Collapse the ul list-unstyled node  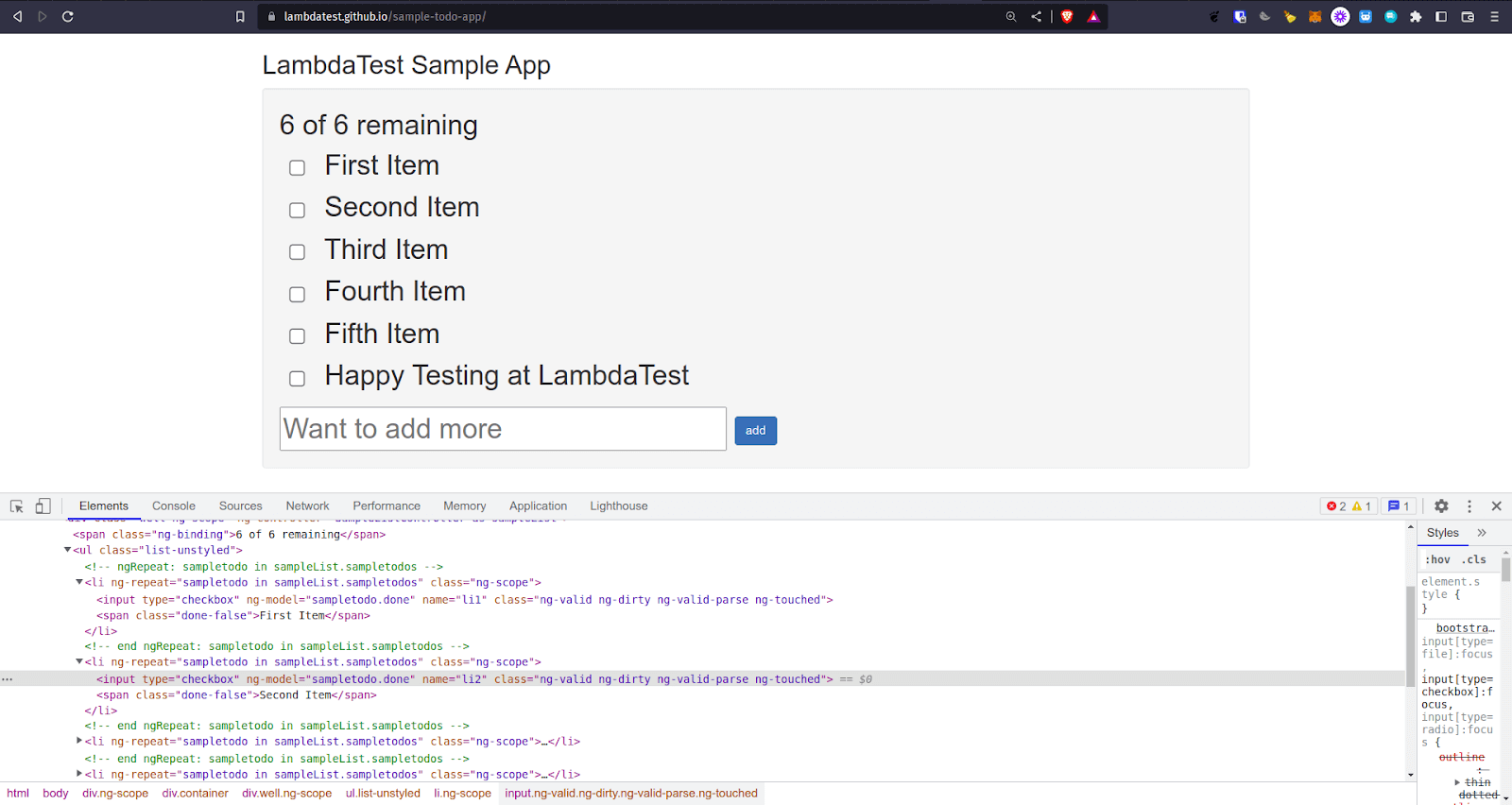tap(68, 550)
